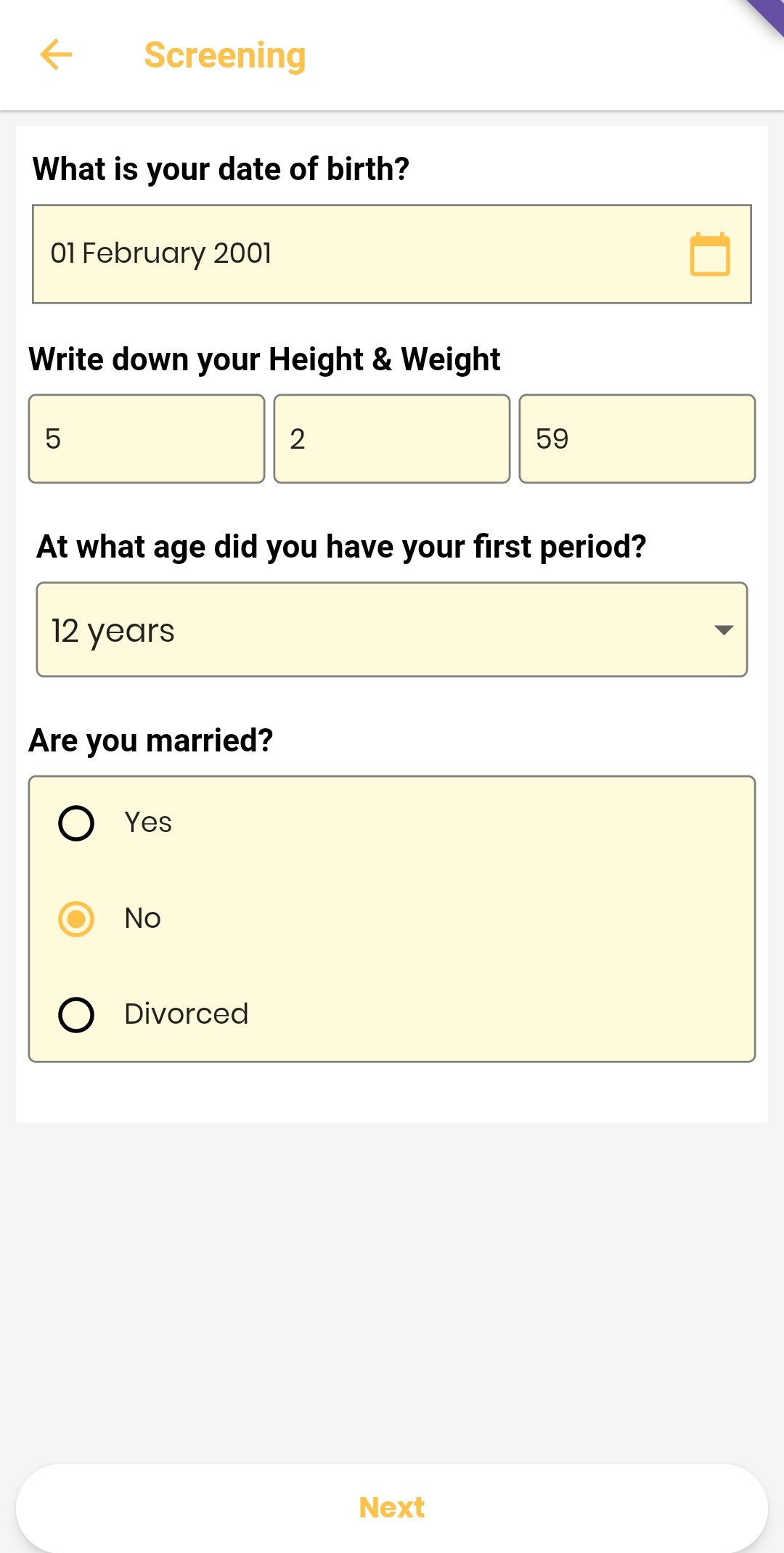Click the debug ribbon in the corner
This screenshot has height=1553, width=784.
[x=767, y=16]
